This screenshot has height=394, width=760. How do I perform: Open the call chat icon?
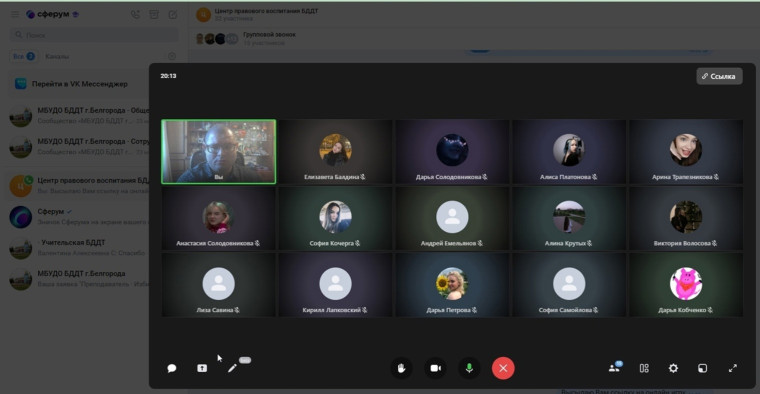(172, 368)
